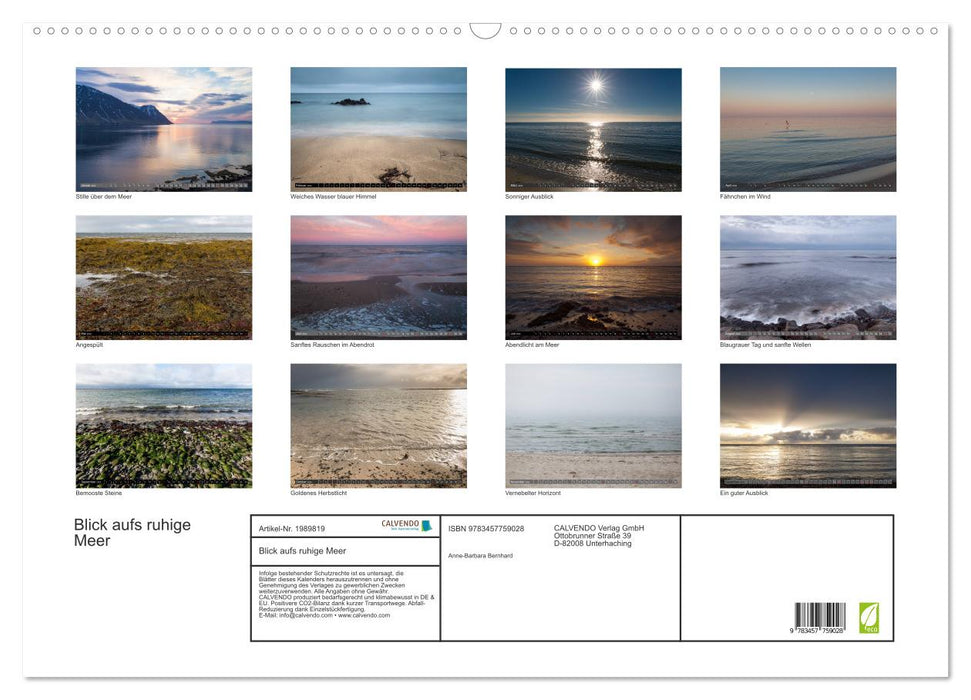Click the author name Anne-Barbara Bernhard
The image size is (971, 700).
(x=480, y=555)
